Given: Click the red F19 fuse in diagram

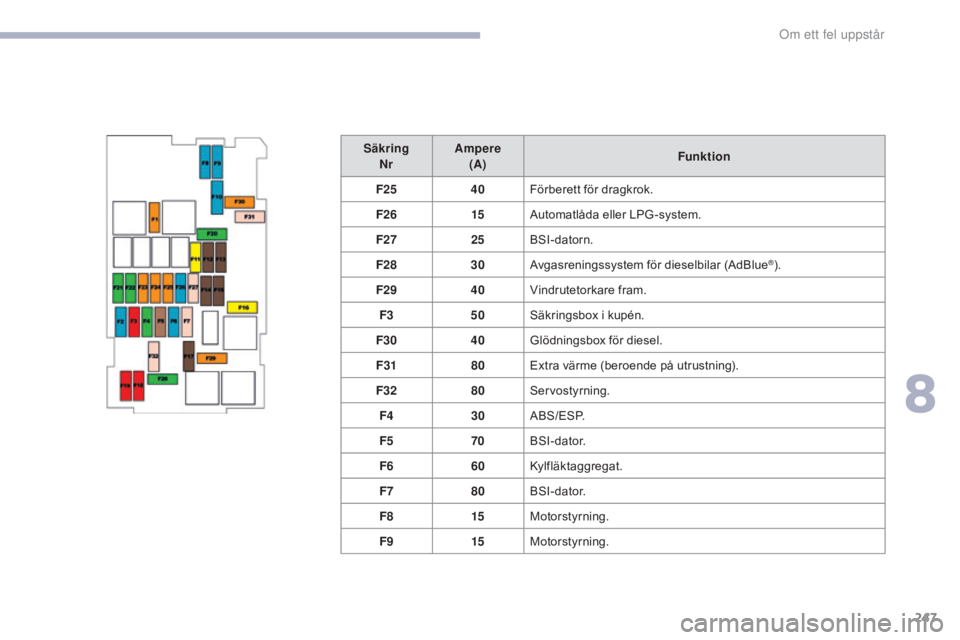Looking at the screenshot, I should click(x=126, y=386).
